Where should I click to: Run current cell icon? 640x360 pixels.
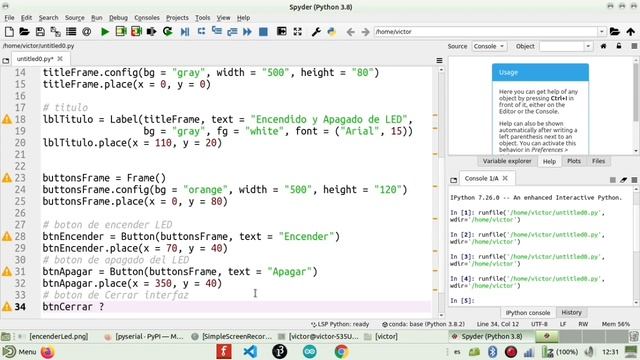click(x=121, y=31)
